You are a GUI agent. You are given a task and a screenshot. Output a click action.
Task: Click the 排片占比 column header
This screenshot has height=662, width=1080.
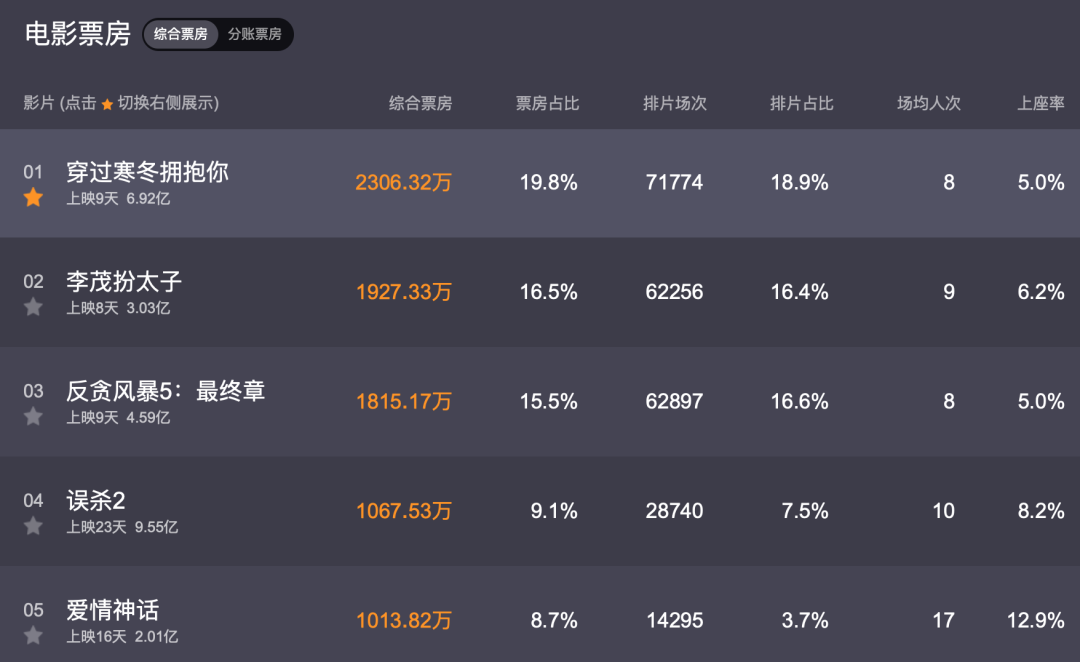(802, 103)
